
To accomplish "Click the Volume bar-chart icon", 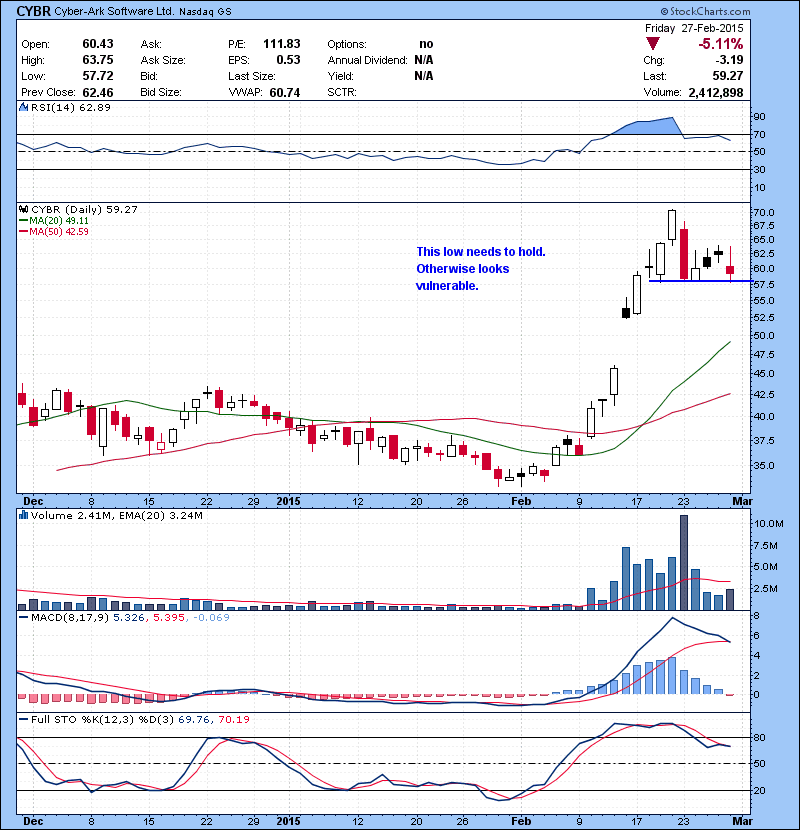I will [23, 515].
